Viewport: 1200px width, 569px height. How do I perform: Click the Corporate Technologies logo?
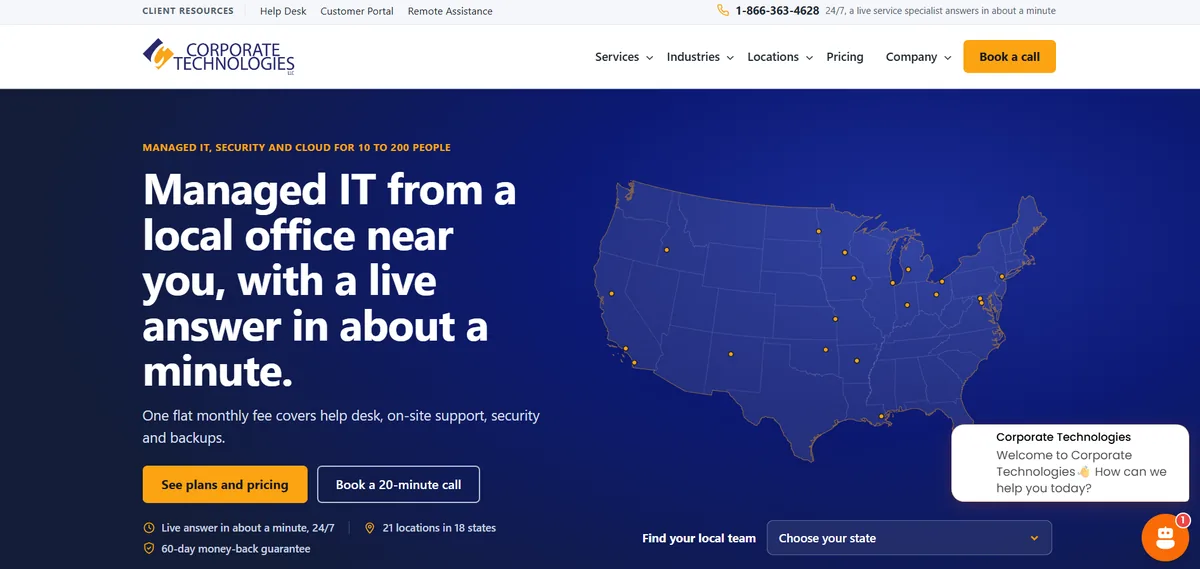pos(218,56)
